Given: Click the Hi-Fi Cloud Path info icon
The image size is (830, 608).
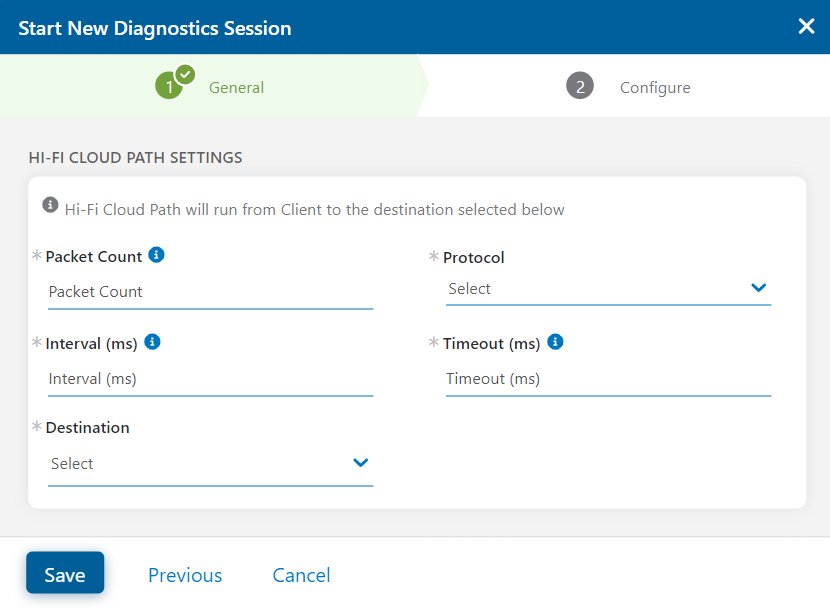Looking at the screenshot, I should 50,205.
